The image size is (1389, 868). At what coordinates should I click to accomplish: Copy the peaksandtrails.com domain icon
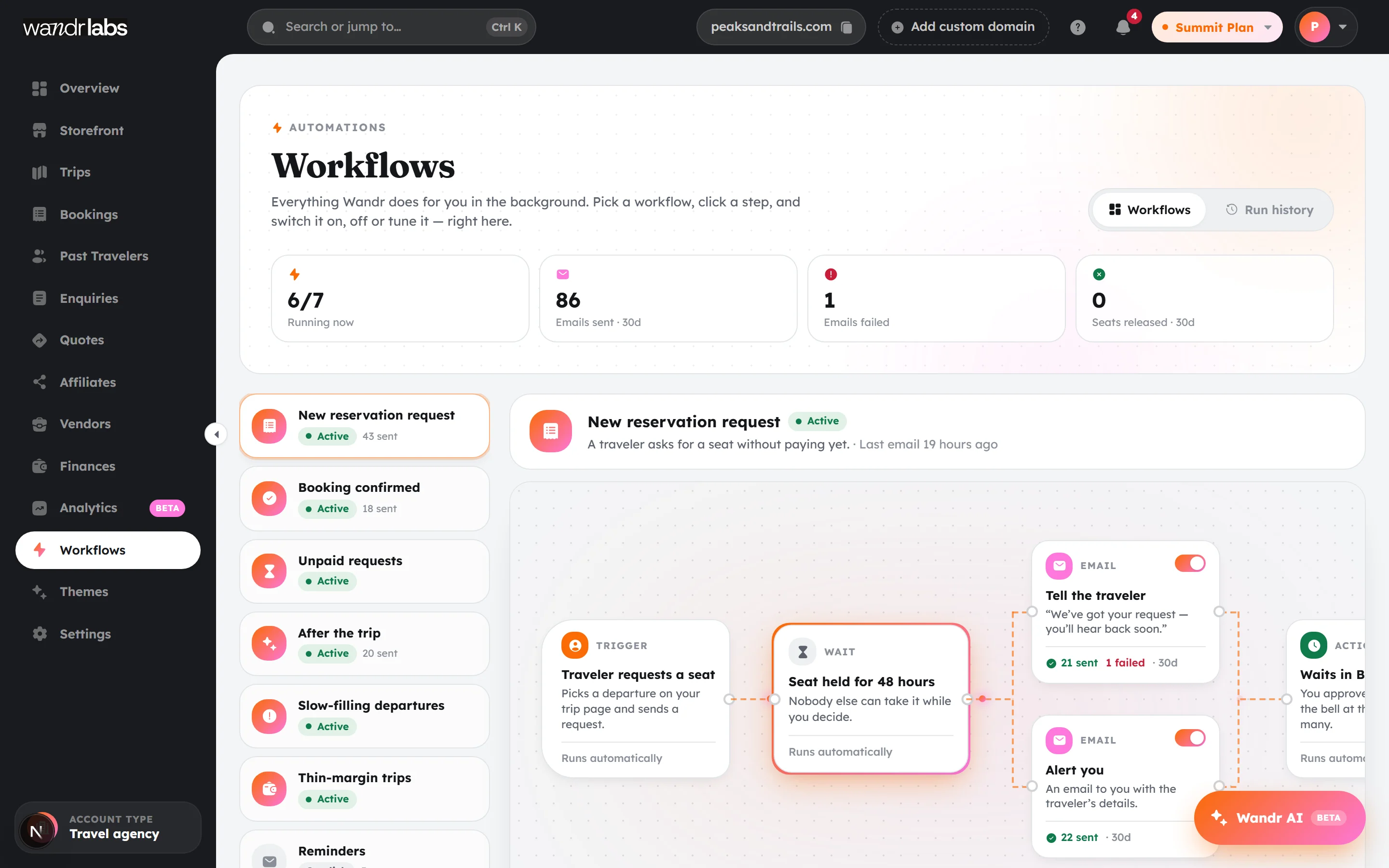pos(846,27)
